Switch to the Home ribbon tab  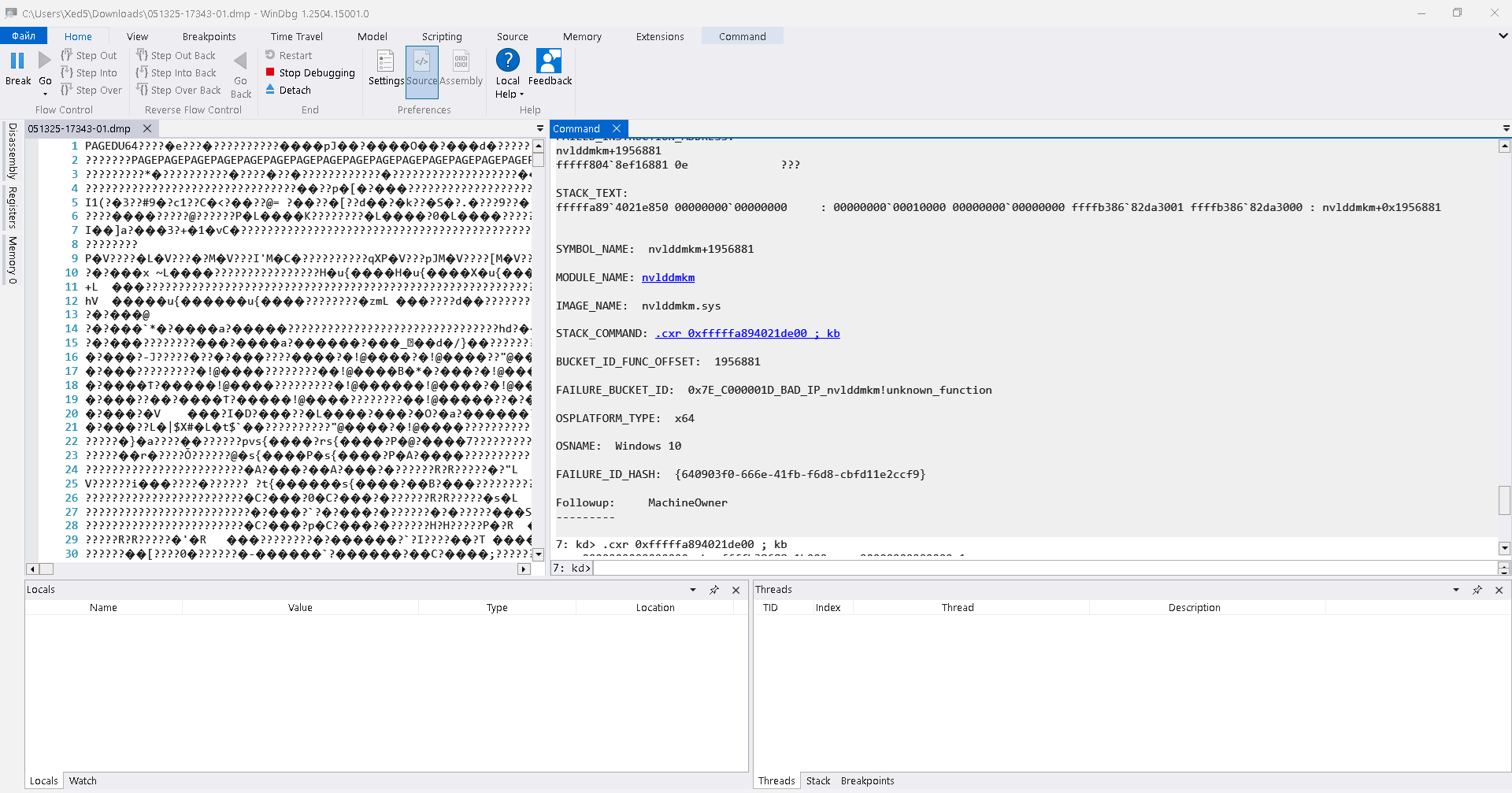(x=78, y=36)
